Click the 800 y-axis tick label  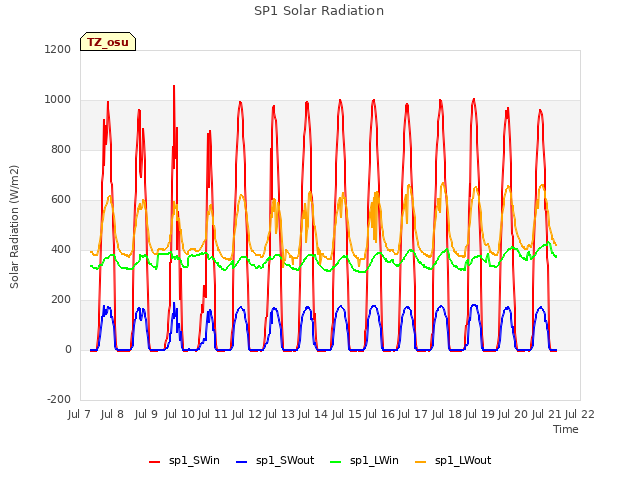61,149
